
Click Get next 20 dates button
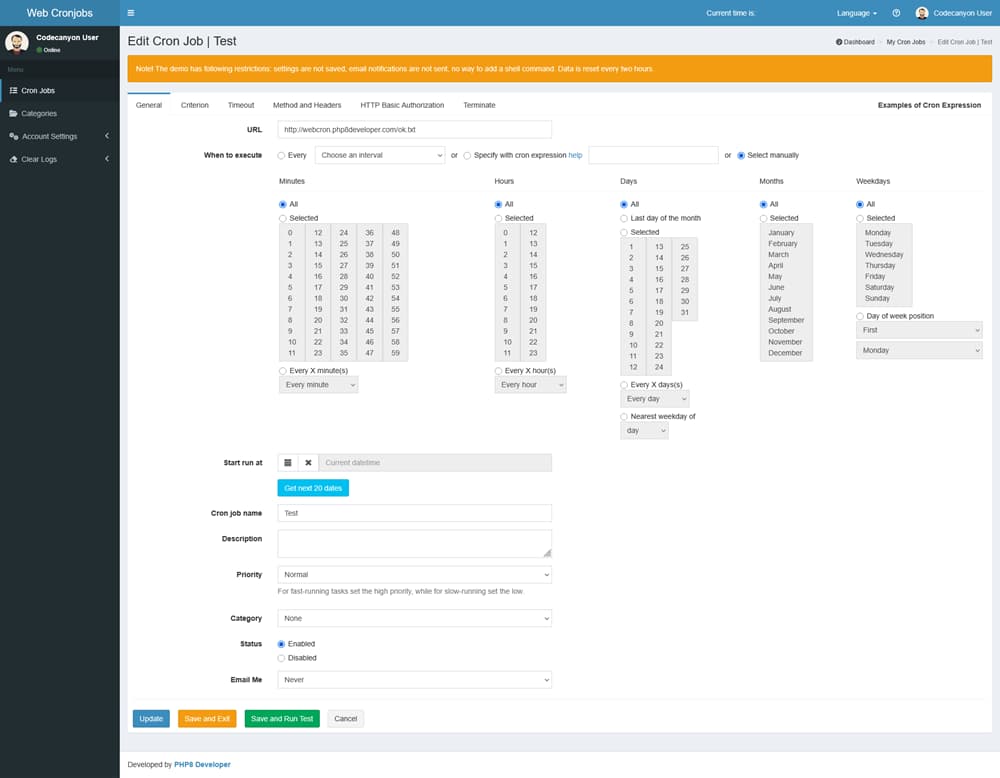313,488
